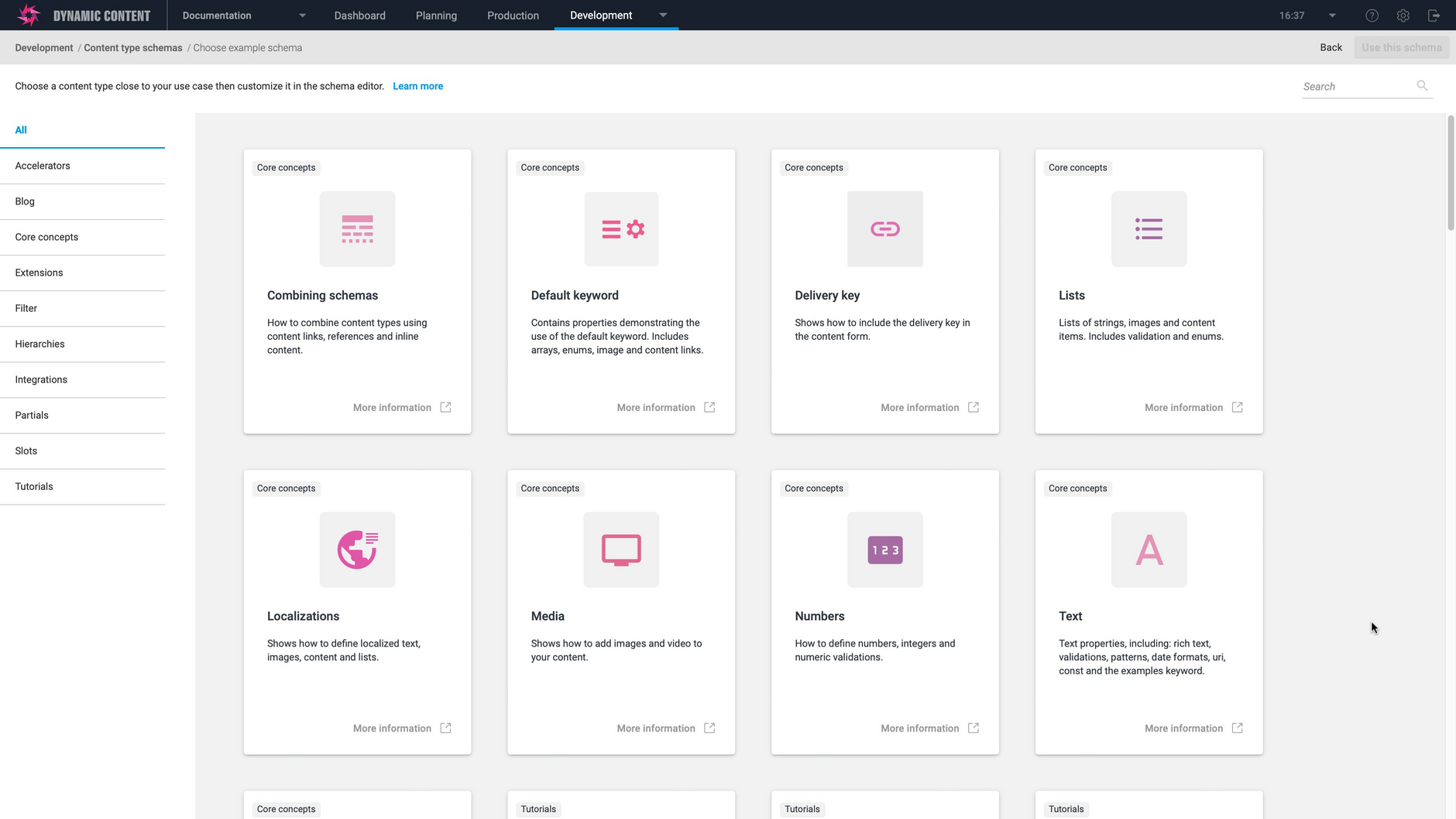
Task: Open the settings gear icon
Action: coord(1403,15)
